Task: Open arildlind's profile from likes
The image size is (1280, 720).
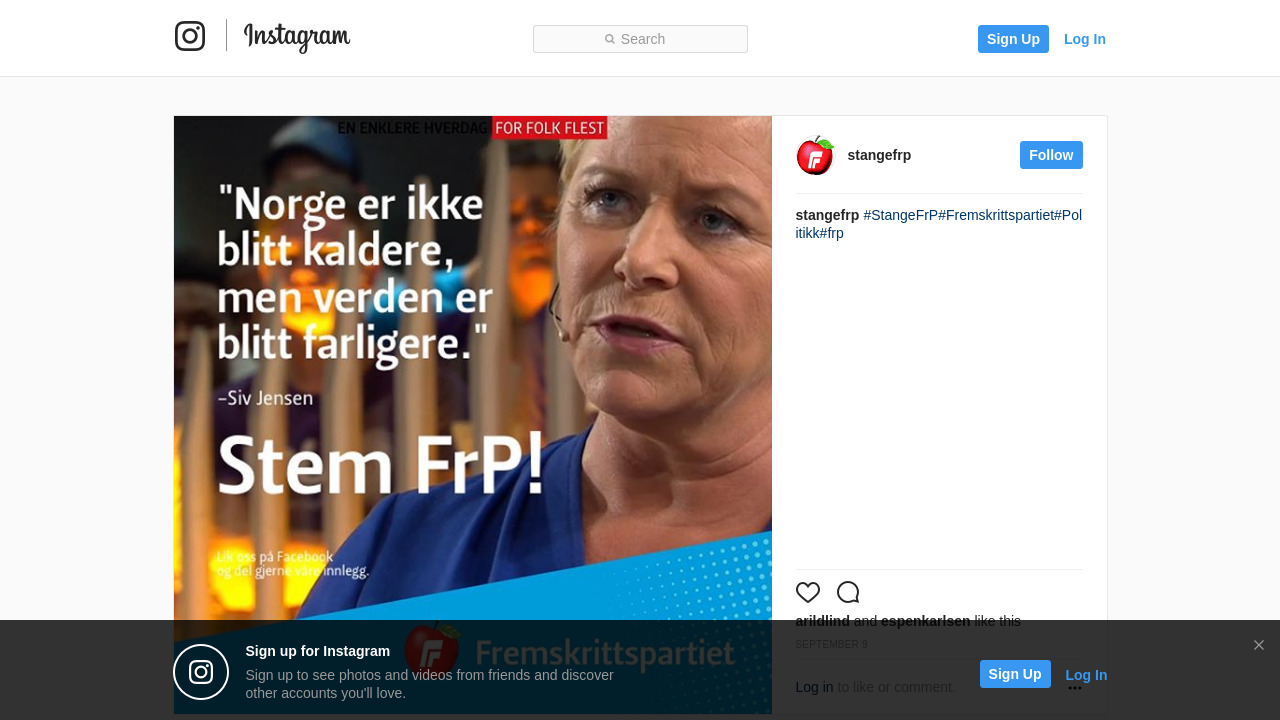Action: point(822,621)
